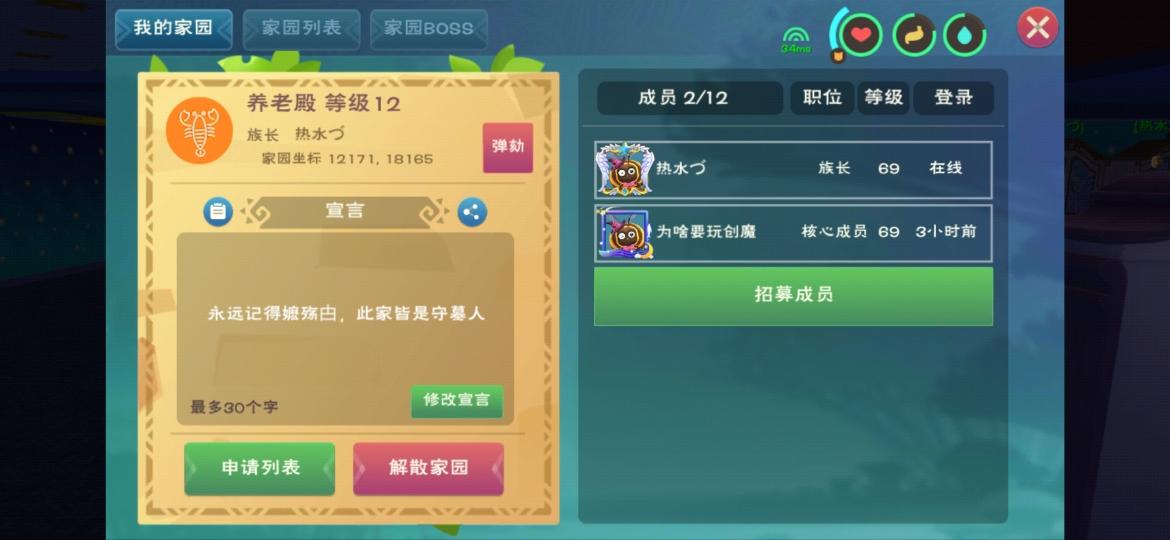The width and height of the screenshot is (1170, 540).
Task: Select the 我的家园 tab
Action: point(173,29)
